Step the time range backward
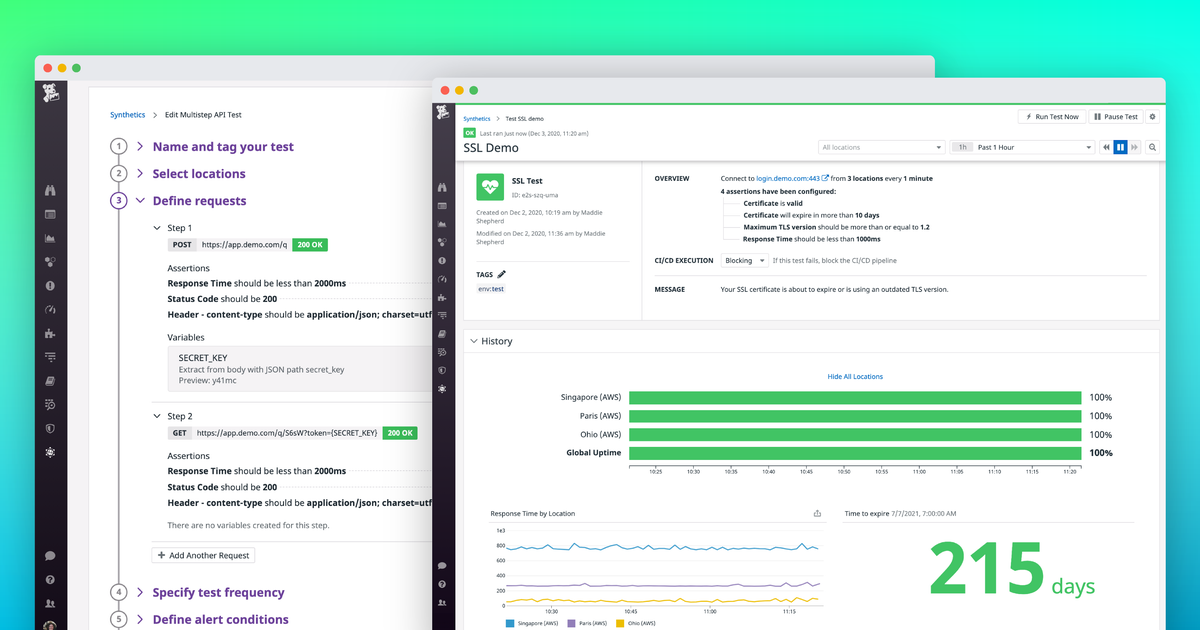The image size is (1200, 630). (x=1107, y=147)
